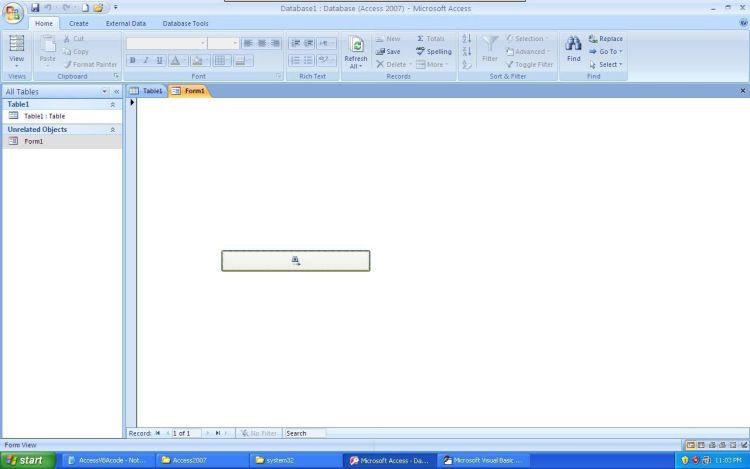
Task: Collapse the Unrelated Objects group
Action: click(112, 130)
